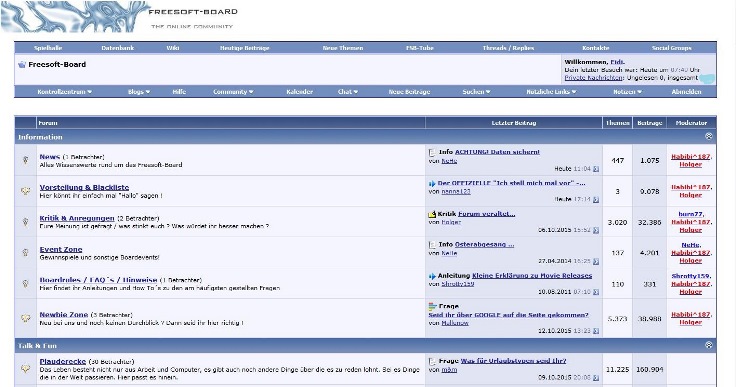Image resolution: width=736 pixels, height=387 pixels.
Task: Open the Wiki menu item
Action: [x=173, y=48]
